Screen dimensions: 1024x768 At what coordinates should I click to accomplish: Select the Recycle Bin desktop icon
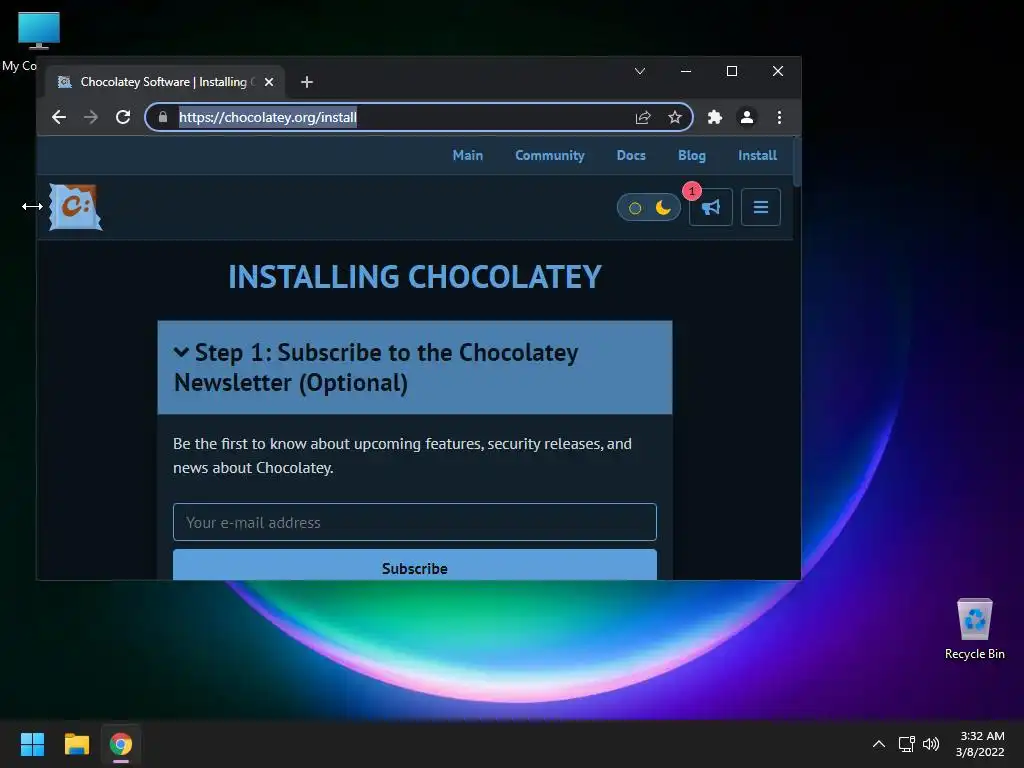coord(974,629)
